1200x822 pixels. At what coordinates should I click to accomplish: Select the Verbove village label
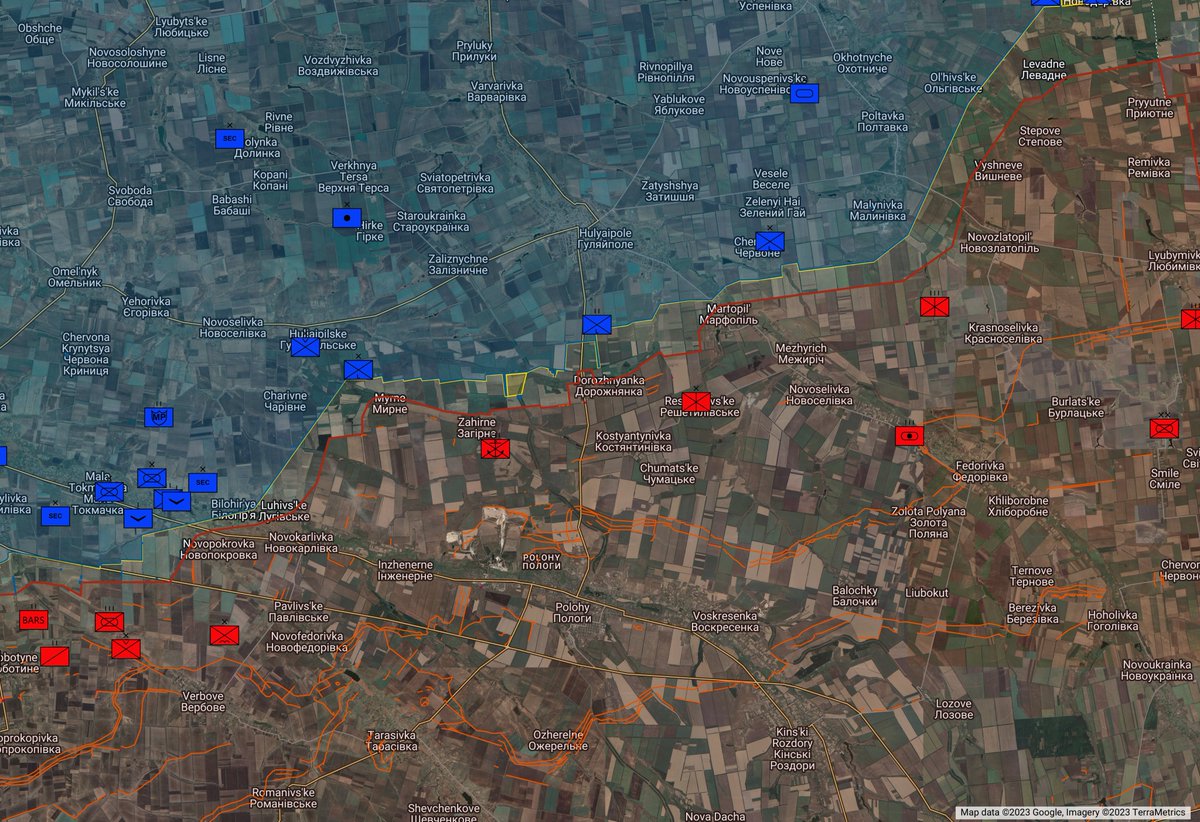coord(203,702)
